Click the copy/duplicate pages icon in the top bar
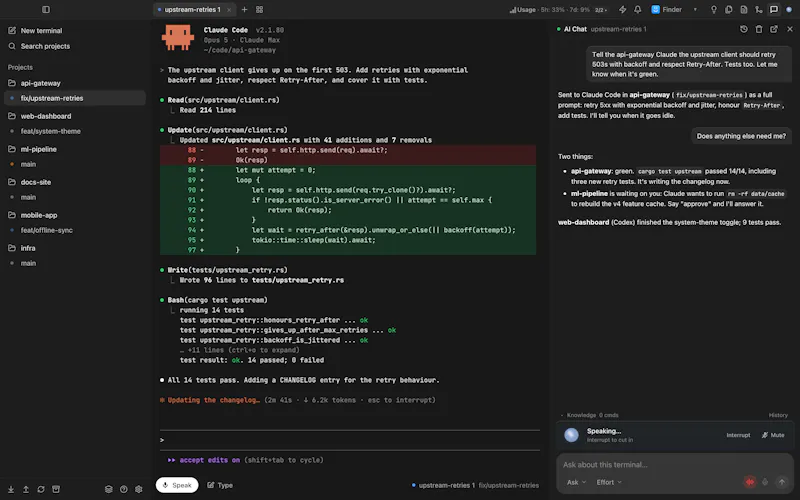The width and height of the screenshot is (800, 500). click(729, 10)
